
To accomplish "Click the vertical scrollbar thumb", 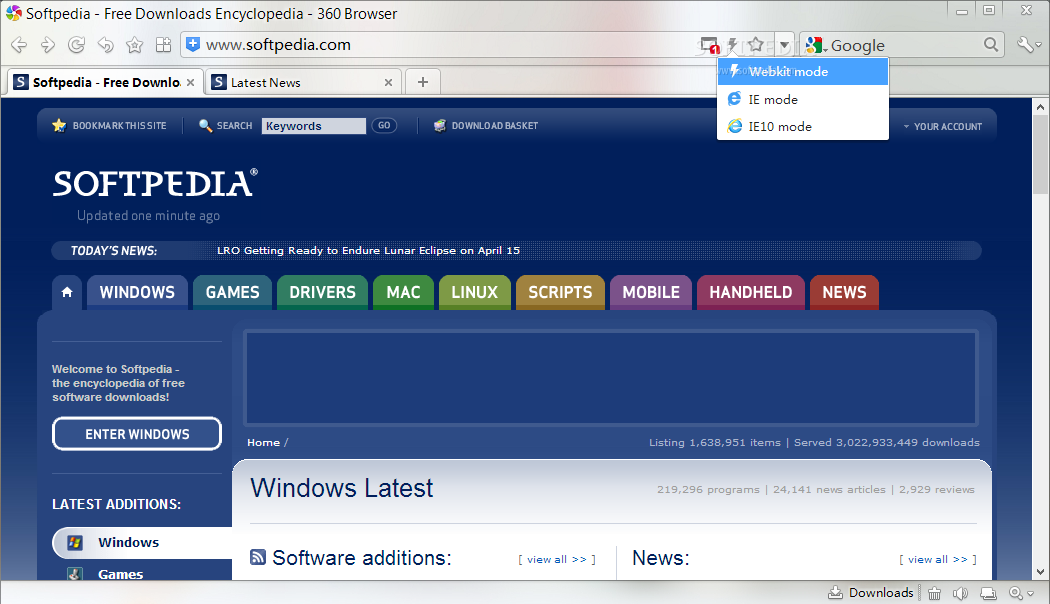I will click(1040, 154).
